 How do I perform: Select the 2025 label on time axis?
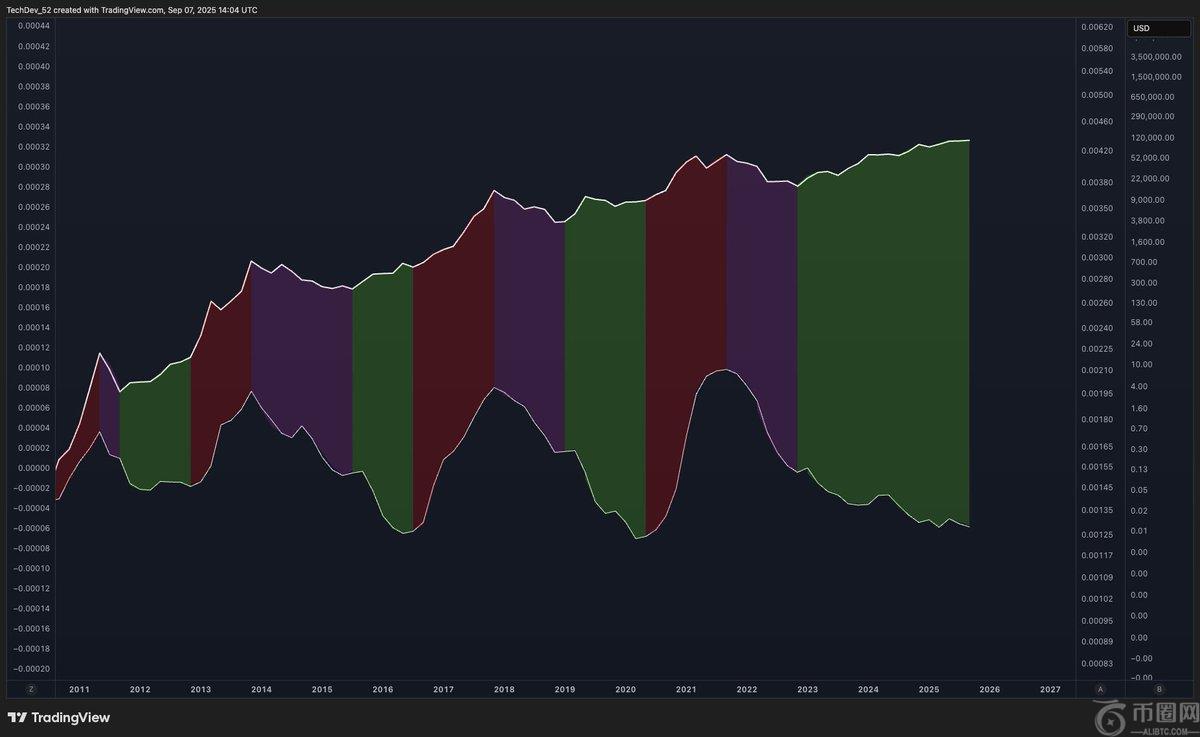929,689
